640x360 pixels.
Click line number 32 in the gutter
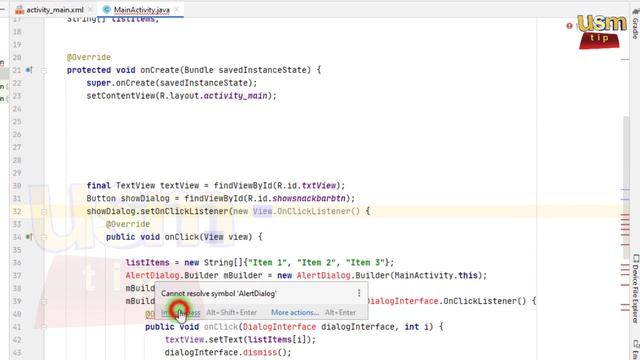17,211
